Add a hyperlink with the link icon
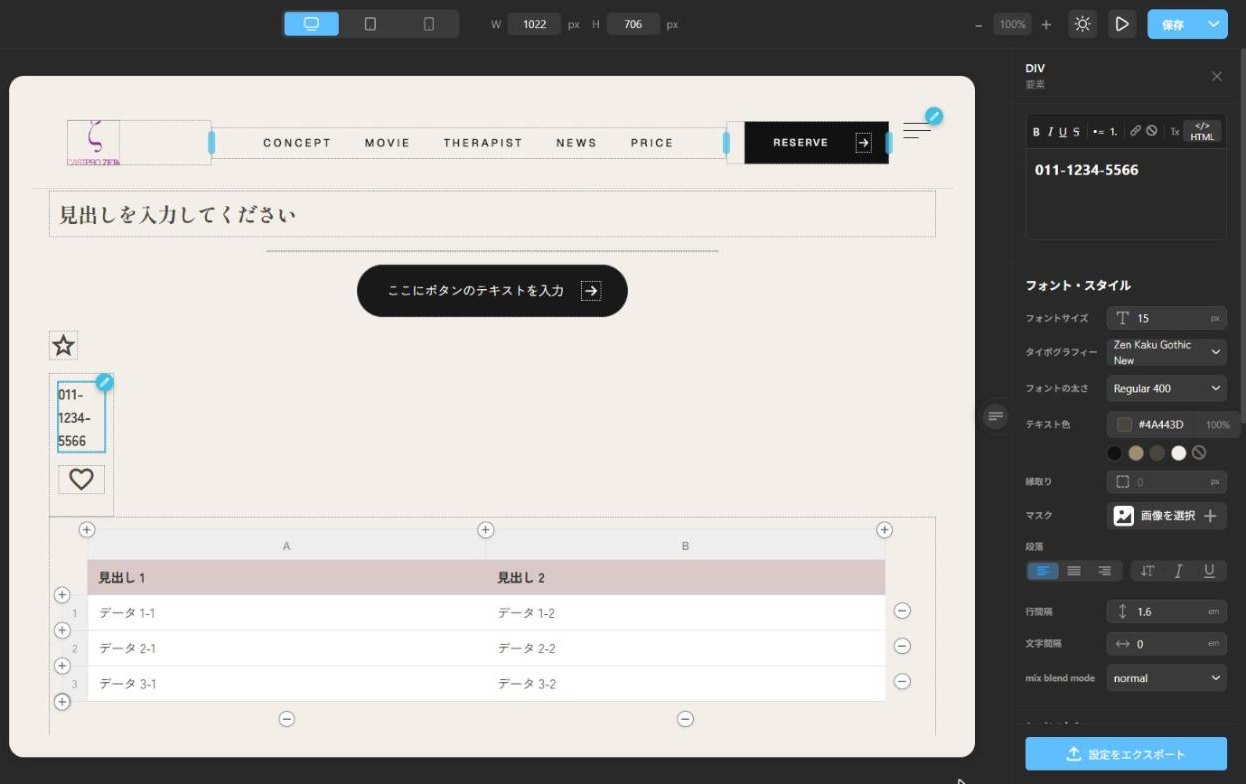 (x=1135, y=131)
